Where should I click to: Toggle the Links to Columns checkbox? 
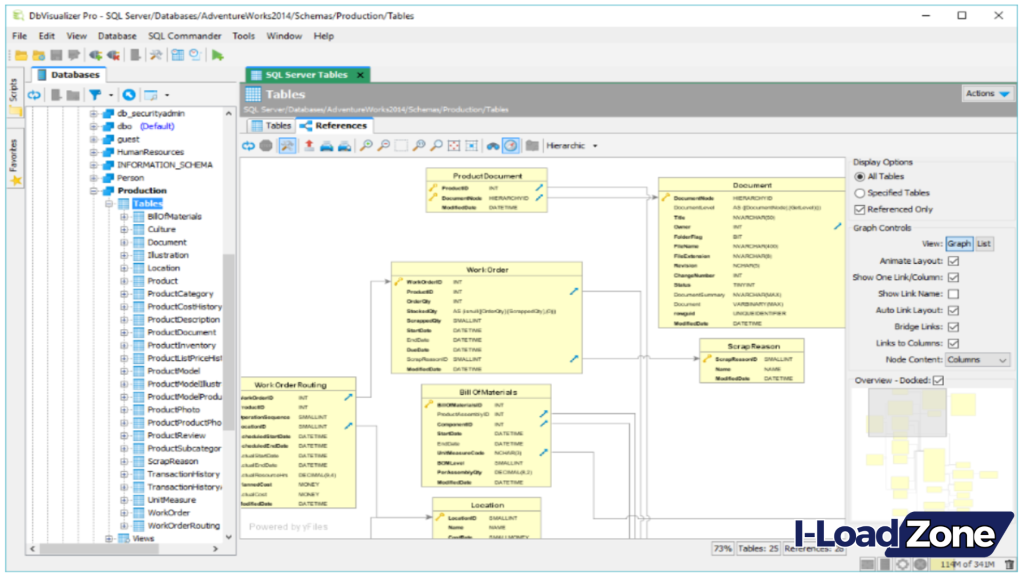(x=953, y=343)
